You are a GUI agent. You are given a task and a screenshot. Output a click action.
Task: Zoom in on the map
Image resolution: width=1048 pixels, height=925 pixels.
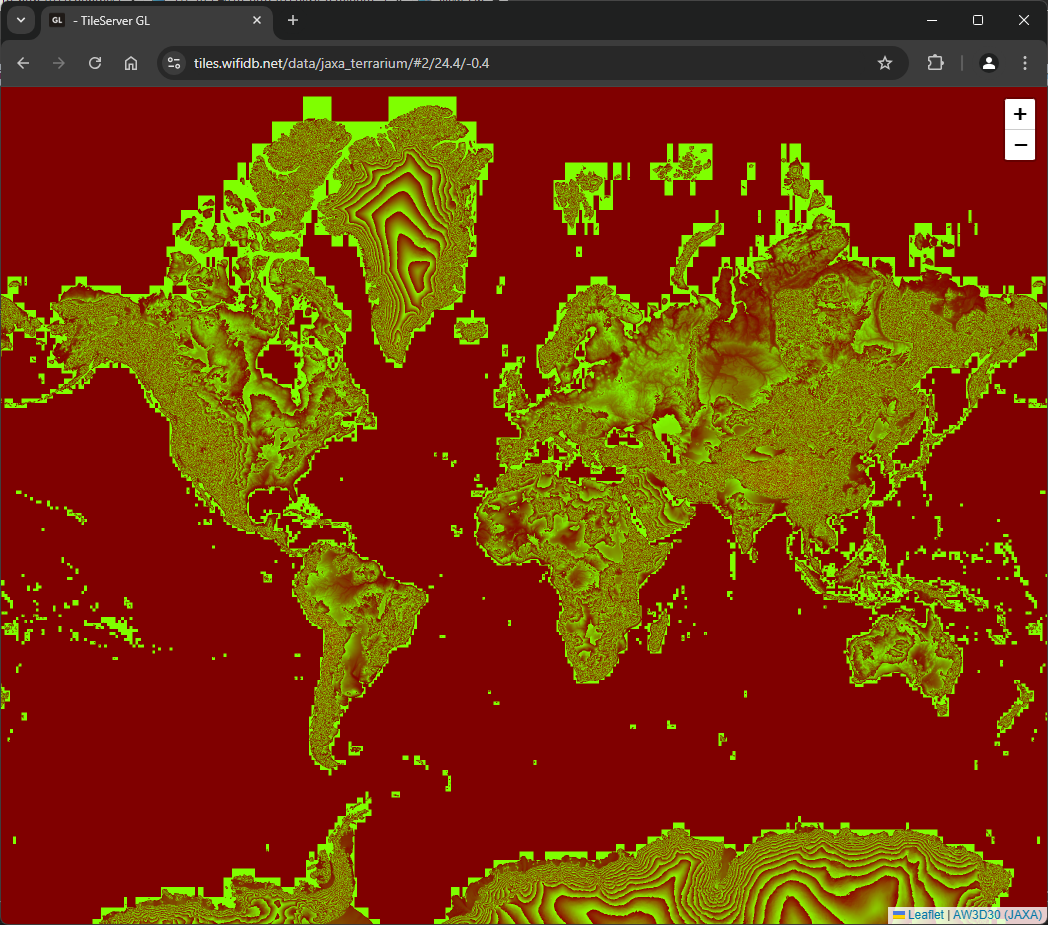point(1020,114)
